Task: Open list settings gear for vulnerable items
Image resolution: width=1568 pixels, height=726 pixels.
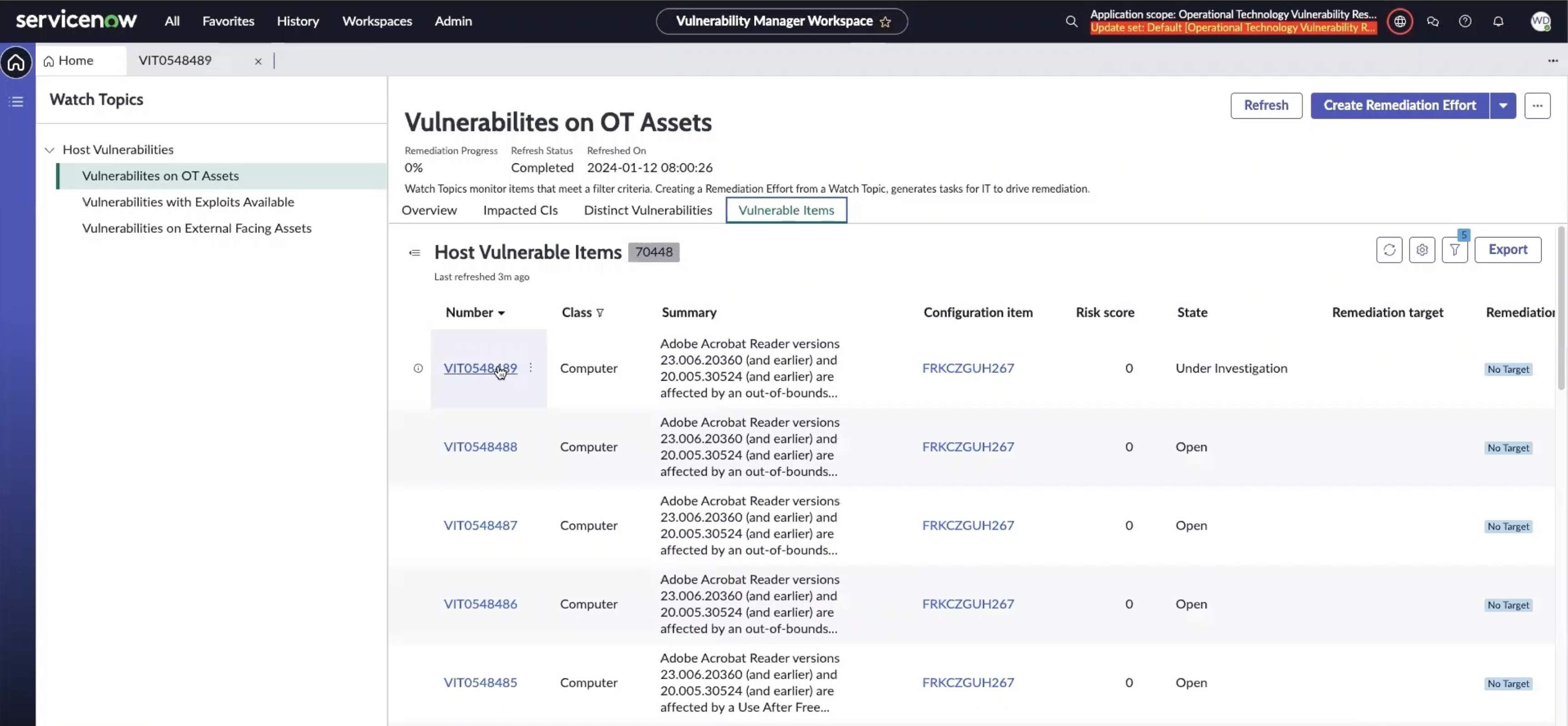Action: pos(1422,250)
